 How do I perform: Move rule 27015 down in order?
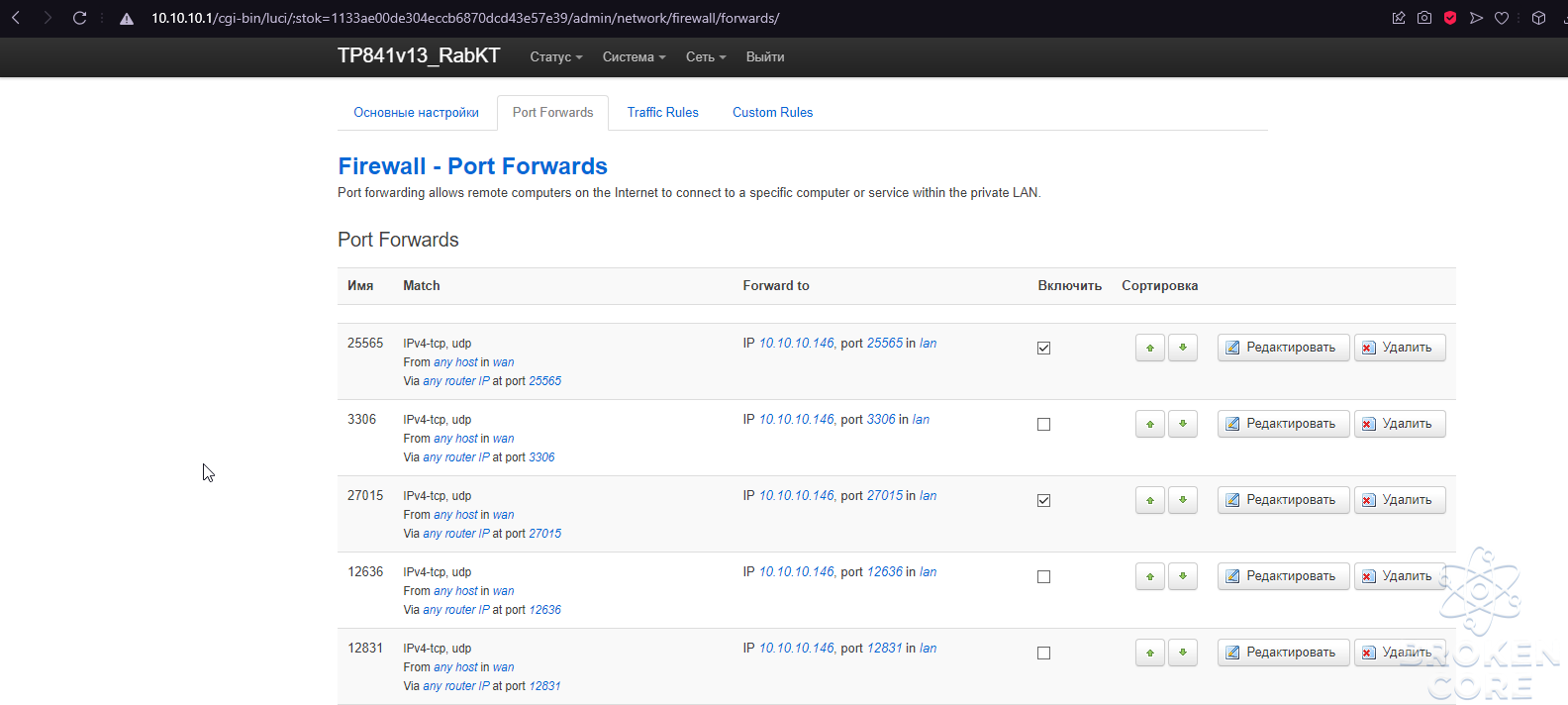[x=1183, y=500]
